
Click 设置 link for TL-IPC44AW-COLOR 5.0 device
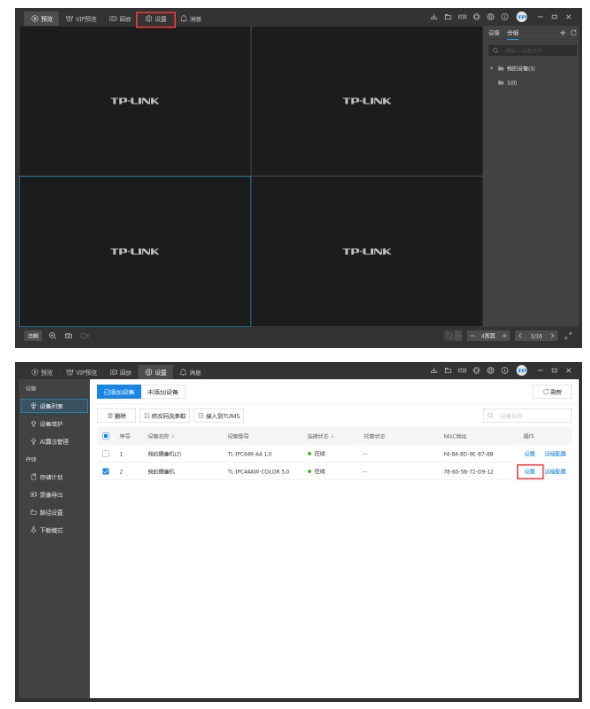point(530,471)
